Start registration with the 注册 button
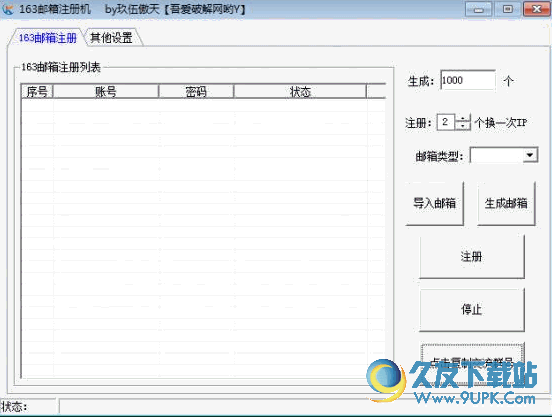 click(472, 257)
